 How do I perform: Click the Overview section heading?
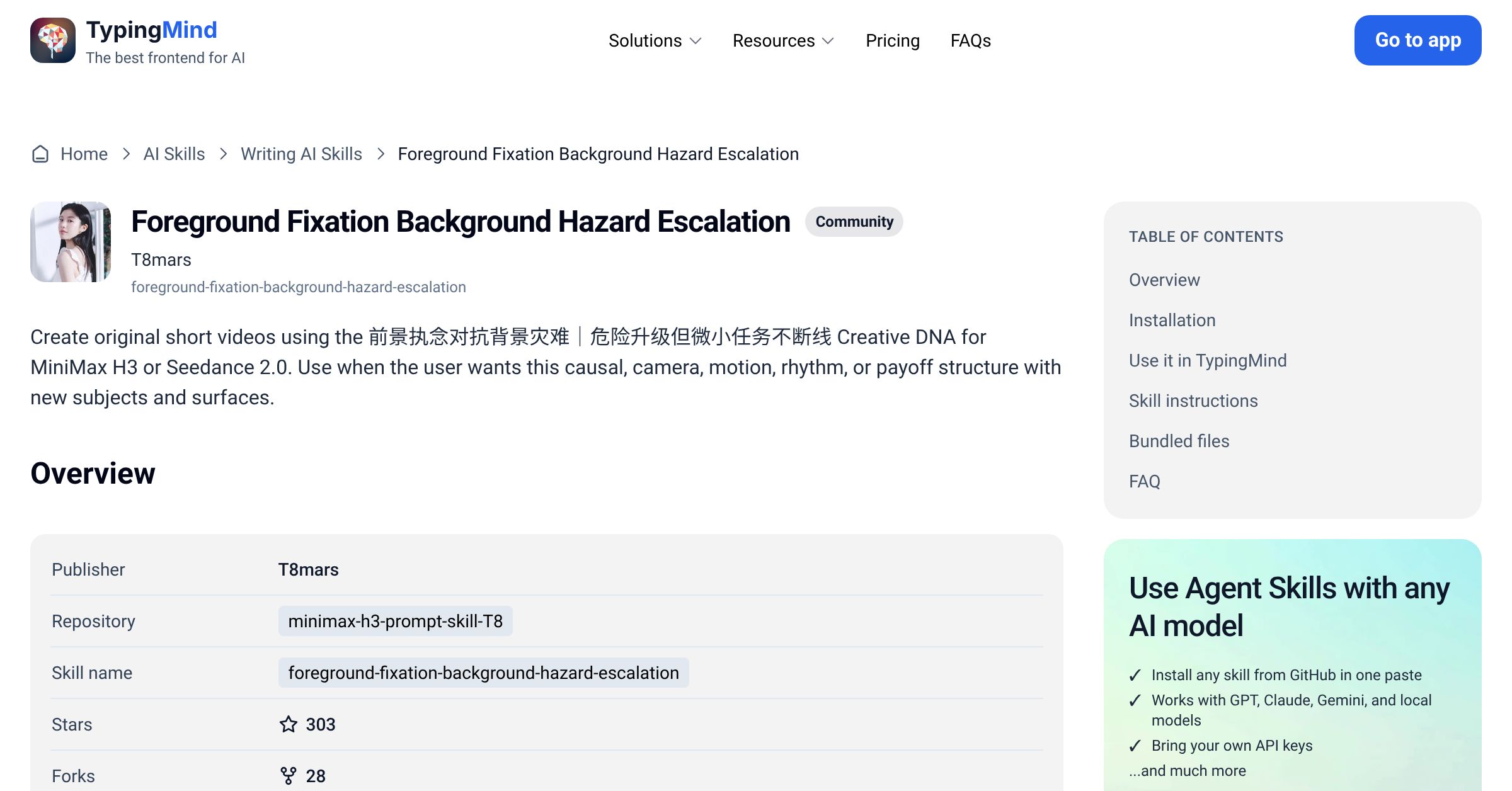click(x=93, y=474)
